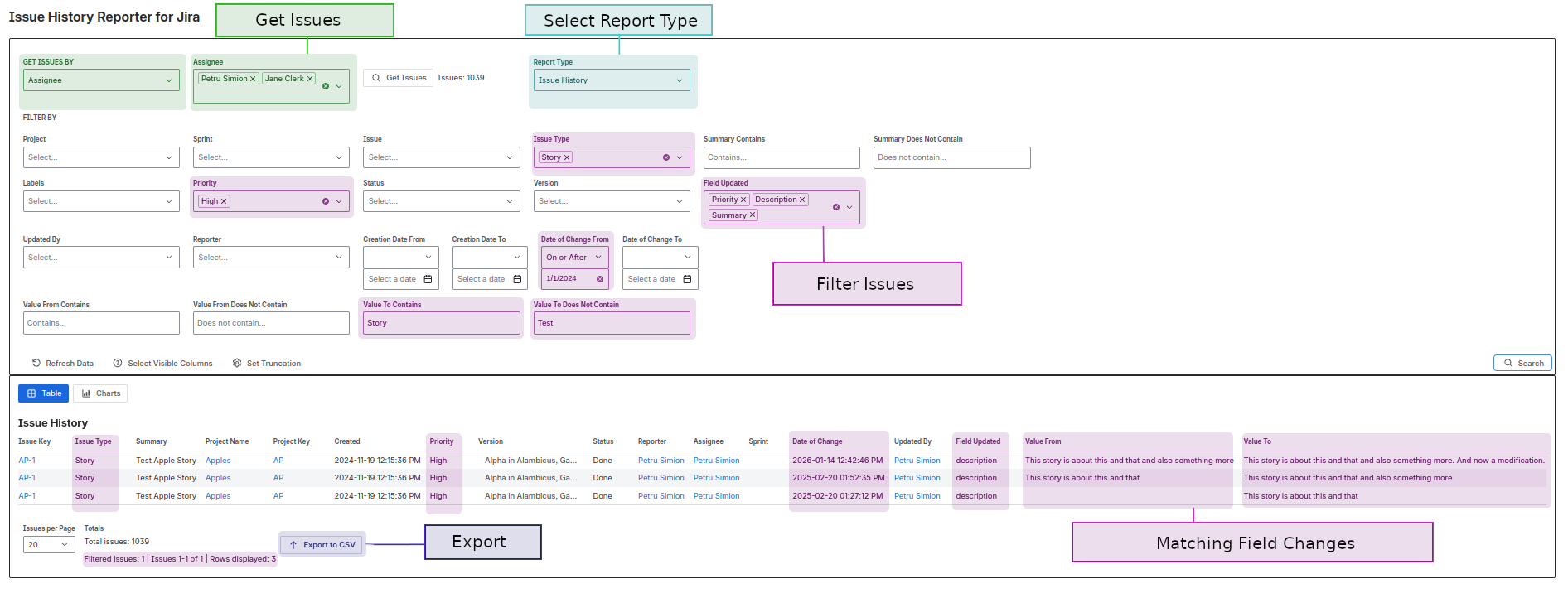Clear all selected assignees

click(325, 86)
